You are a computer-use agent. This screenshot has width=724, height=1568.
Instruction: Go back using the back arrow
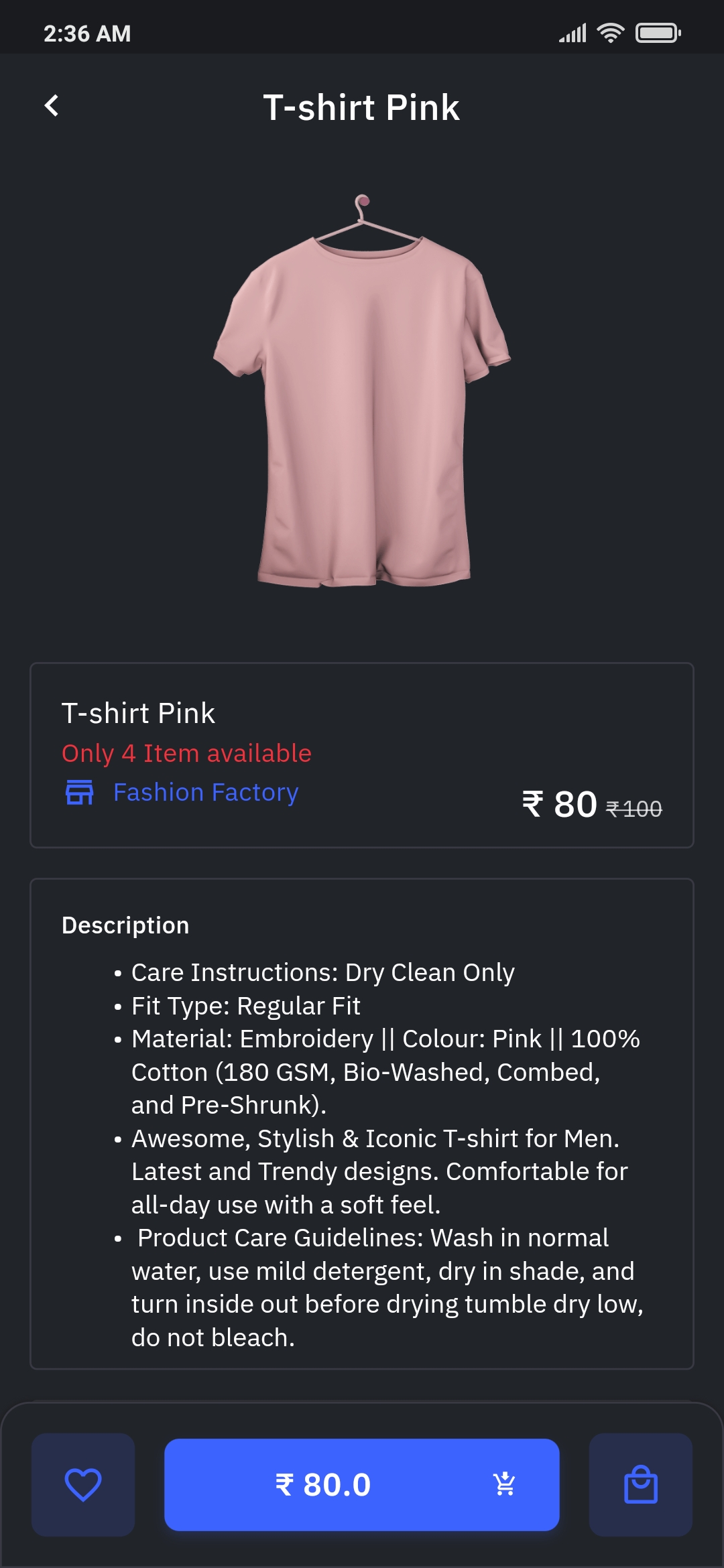[x=52, y=106]
